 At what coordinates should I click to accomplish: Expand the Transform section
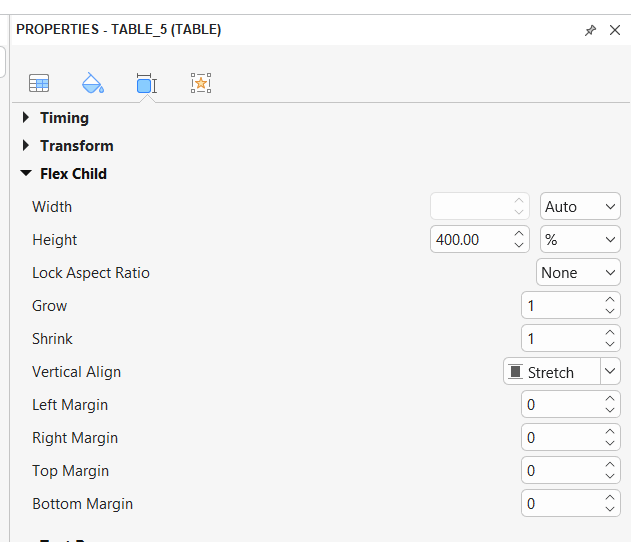(x=26, y=146)
